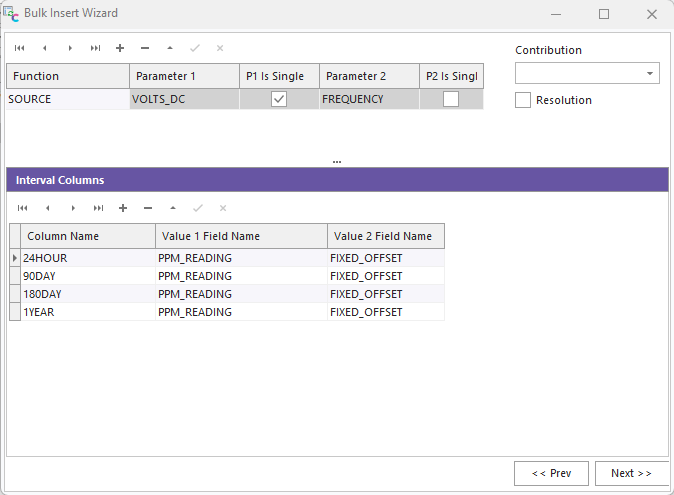Go to first record in top navigator
Image resolution: width=674 pixels, height=495 pixels.
pyautogui.click(x=19, y=48)
